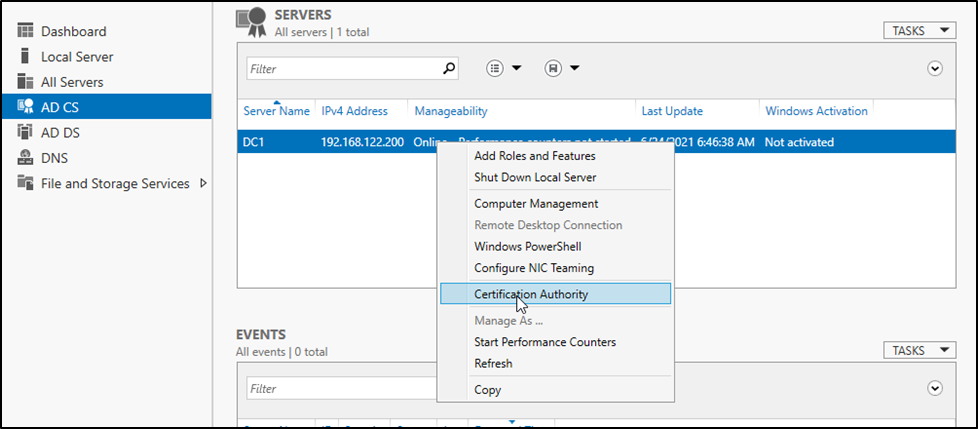Click the File and Storage Services icon

26,183
